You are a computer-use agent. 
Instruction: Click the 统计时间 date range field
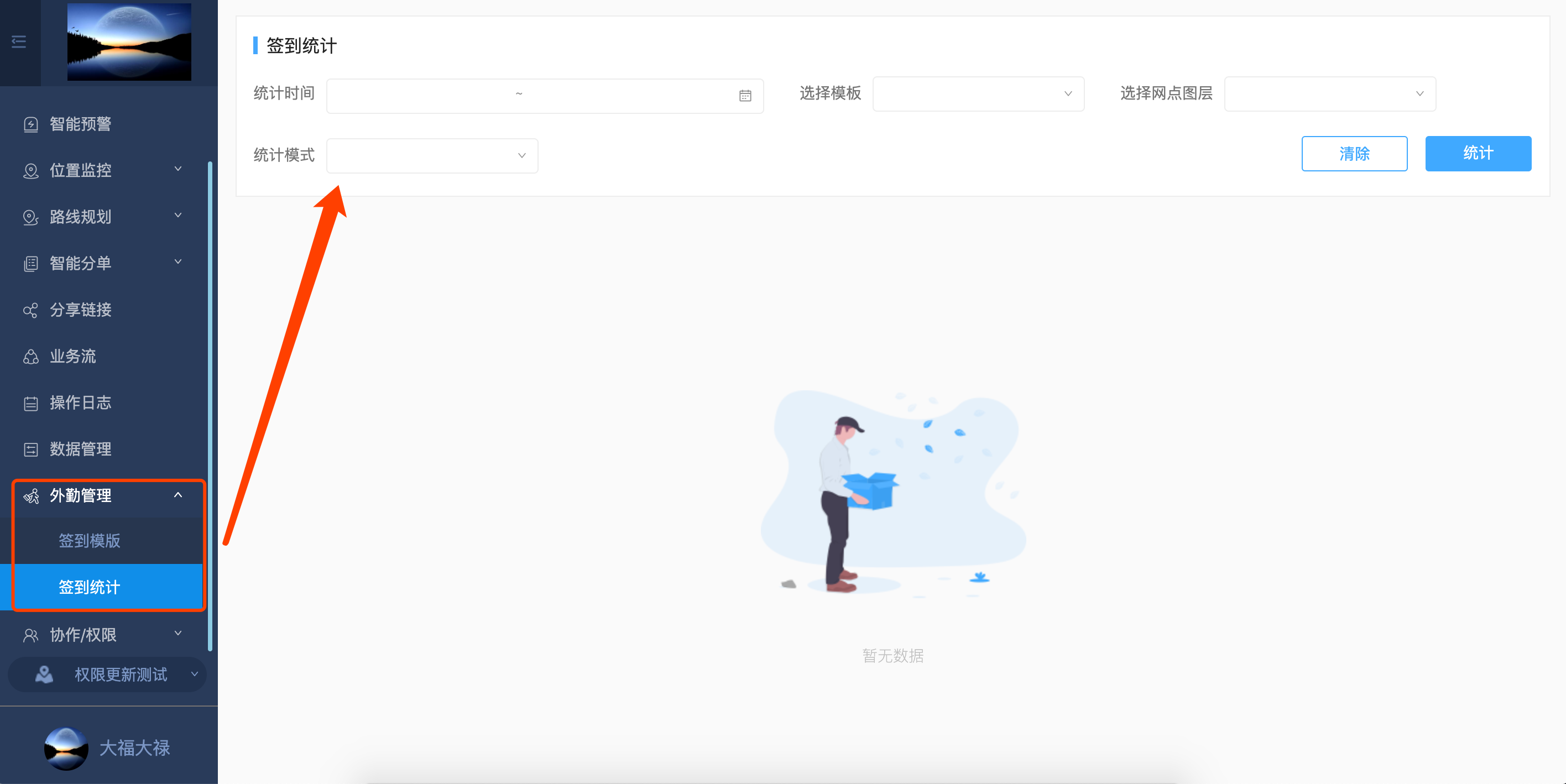(545, 96)
